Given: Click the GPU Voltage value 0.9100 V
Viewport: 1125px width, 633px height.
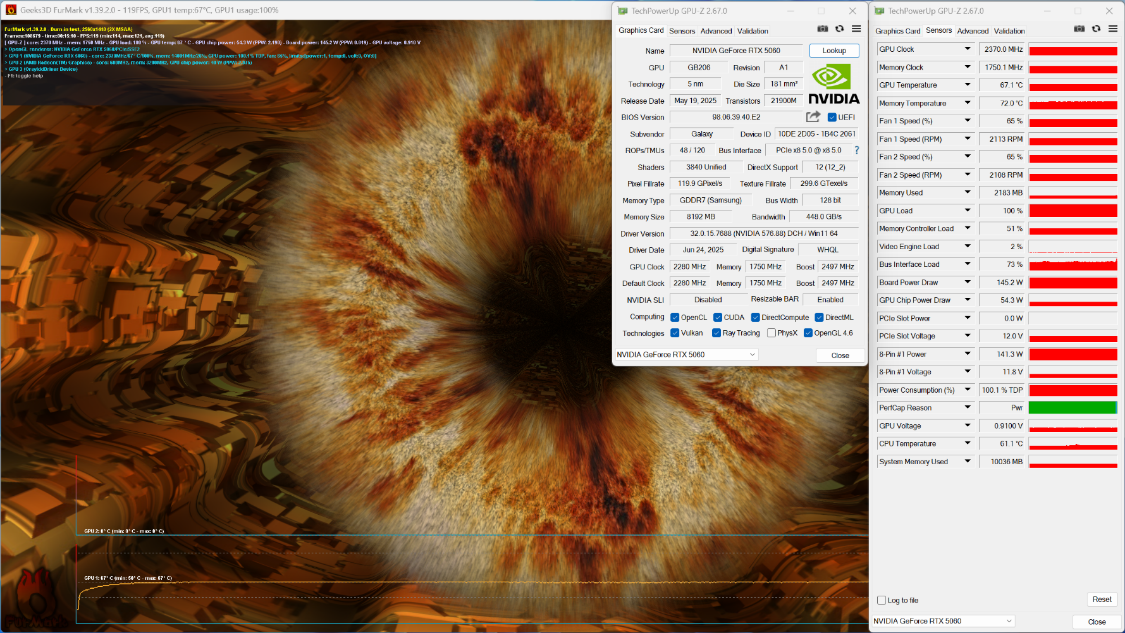Looking at the screenshot, I should pos(1002,426).
